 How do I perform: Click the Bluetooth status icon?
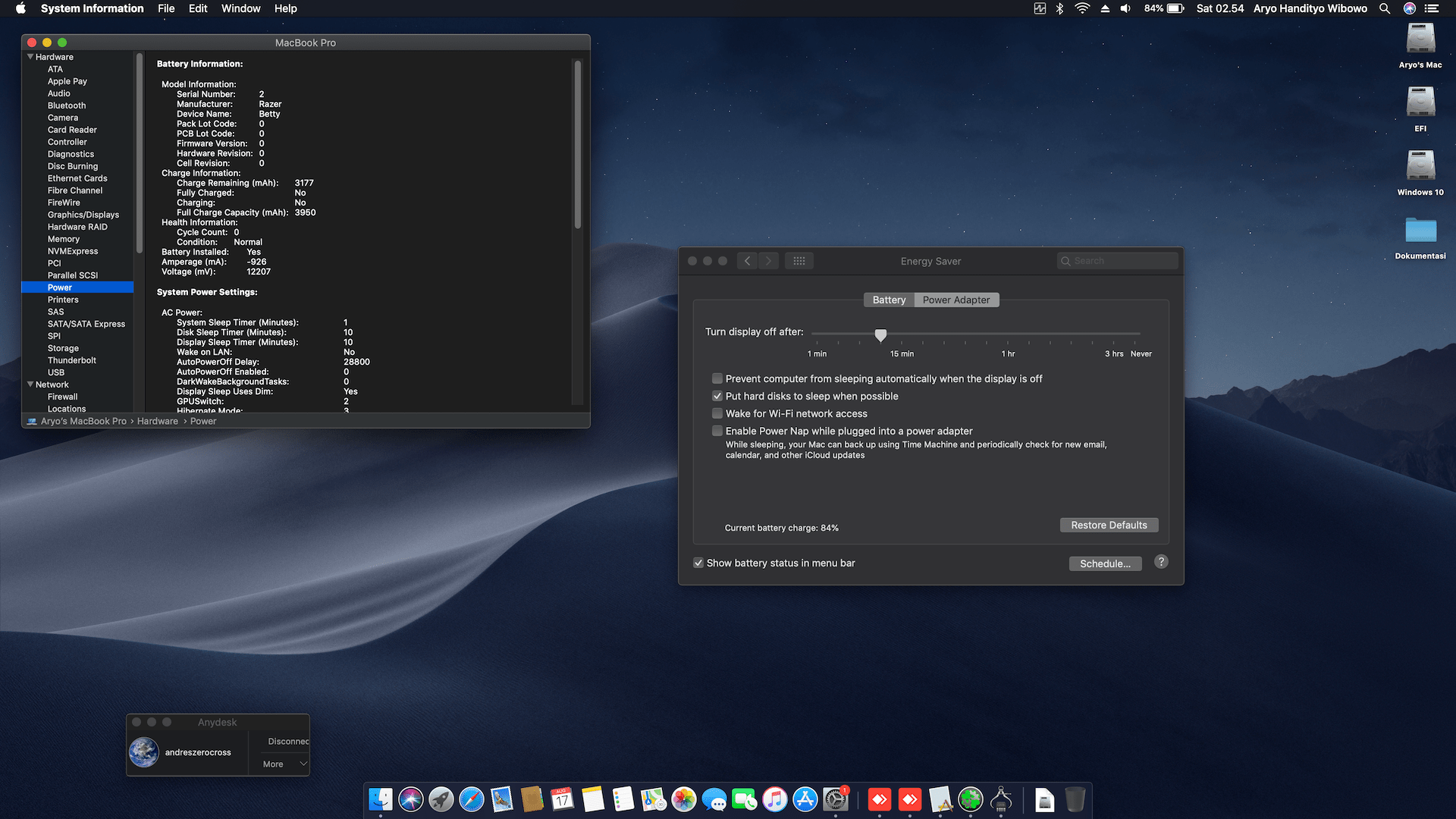1059,8
